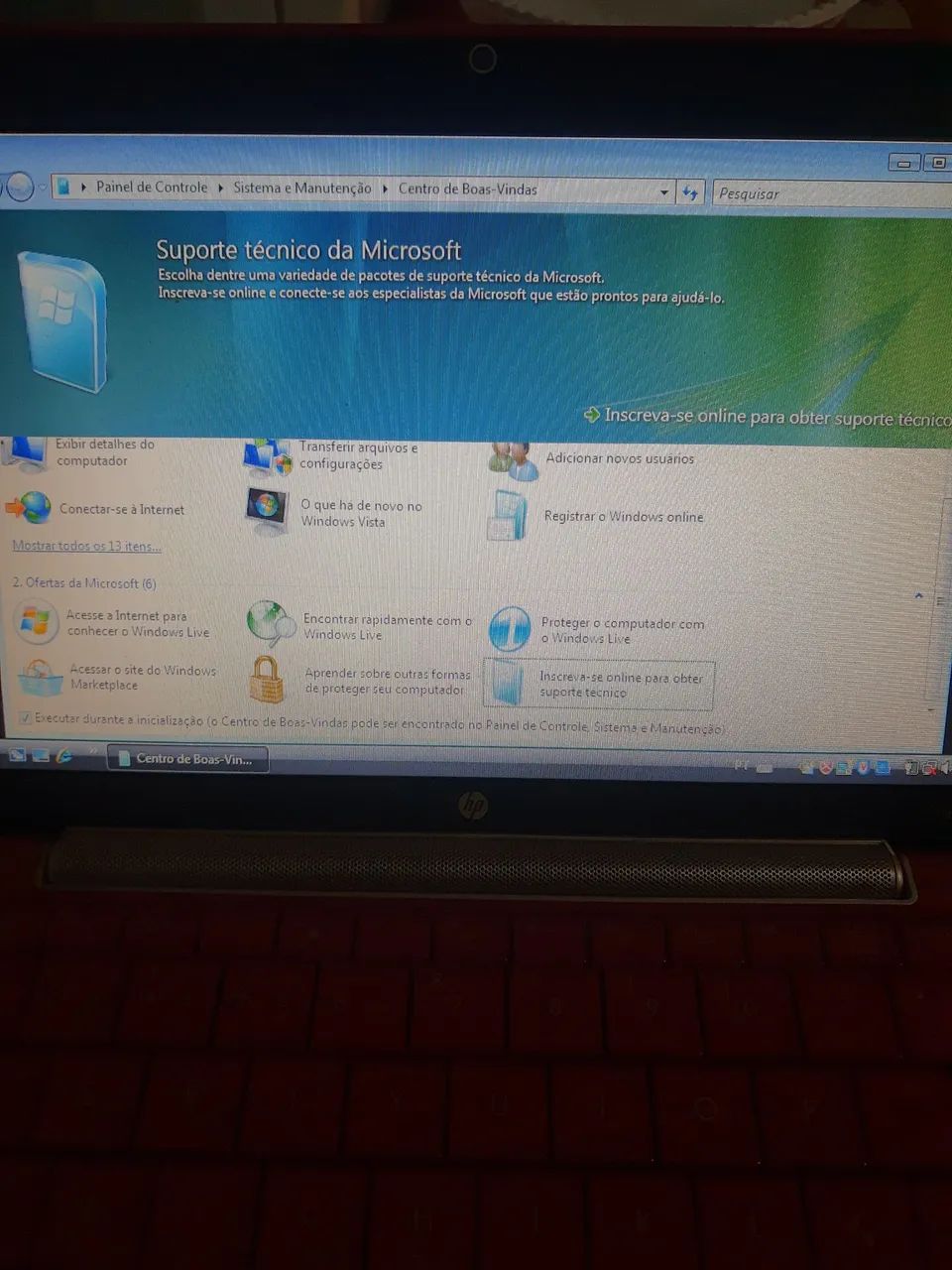952x1270 pixels.
Task: Select 'Inscreva-se online para obter suporte técnico' item
Action: point(599,685)
